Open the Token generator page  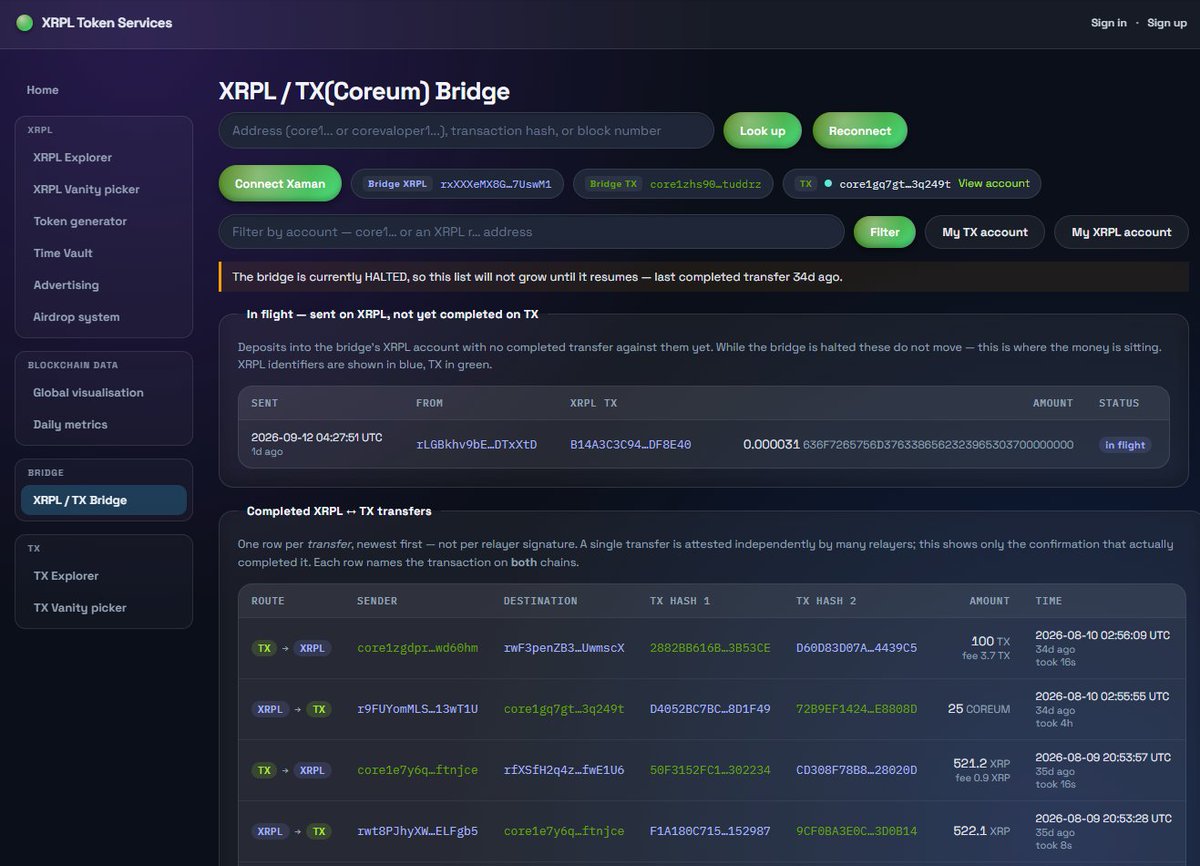coord(80,221)
